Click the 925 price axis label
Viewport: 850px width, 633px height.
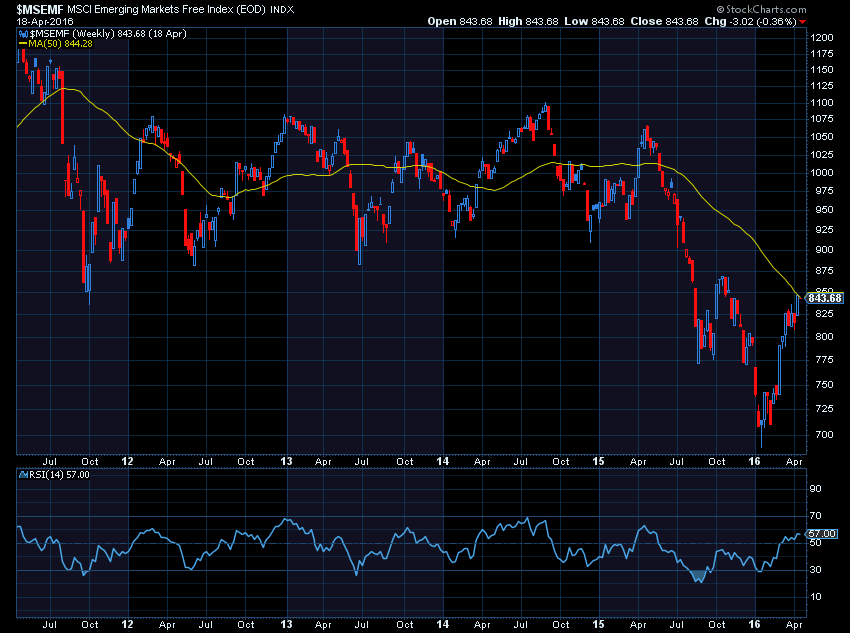[825, 230]
